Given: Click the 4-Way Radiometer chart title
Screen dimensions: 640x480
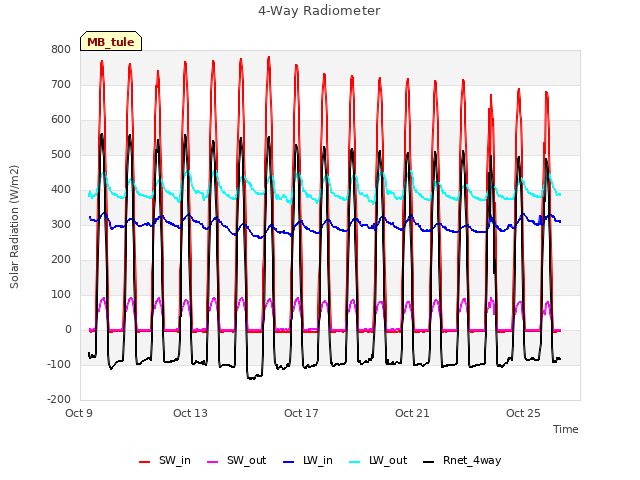Looking at the screenshot, I should [x=319, y=11].
